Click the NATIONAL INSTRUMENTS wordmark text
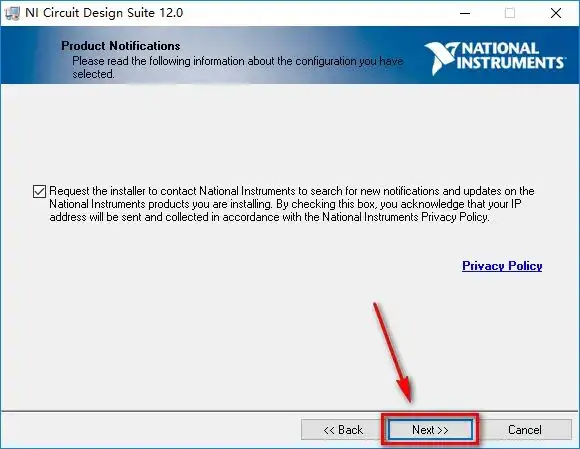The height and width of the screenshot is (449, 580). [511, 56]
